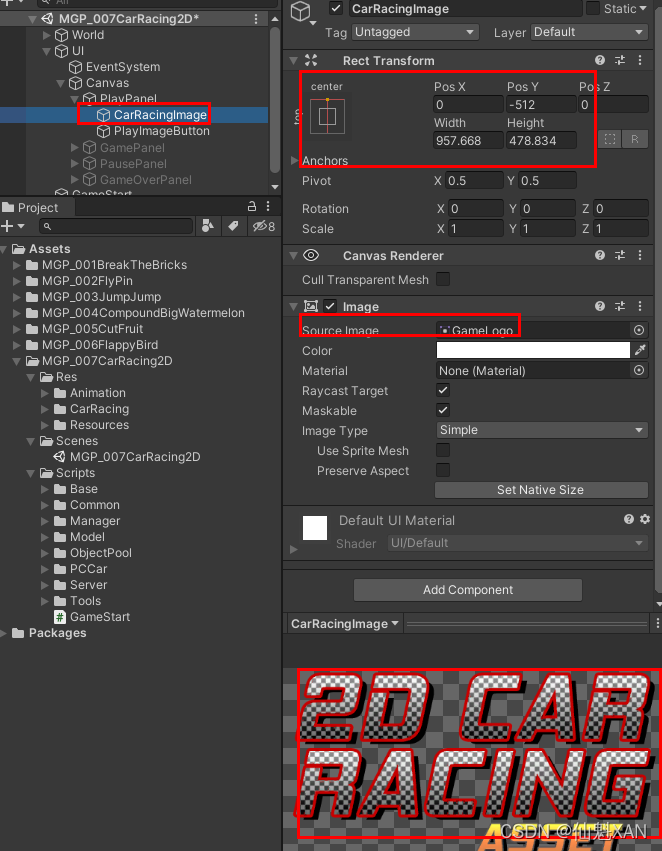Open Rect Transform three-dot context menu
This screenshot has width=662, height=851.
(x=640, y=60)
